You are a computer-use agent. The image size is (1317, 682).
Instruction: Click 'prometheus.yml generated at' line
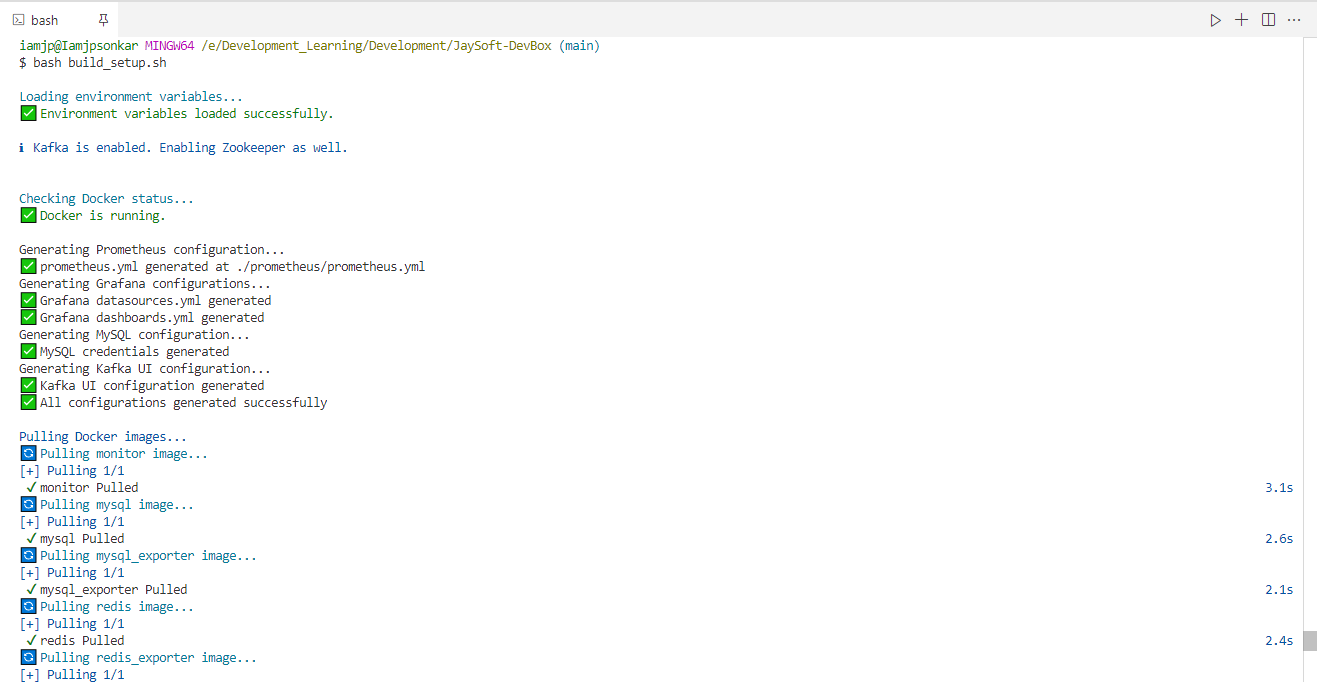coord(223,267)
